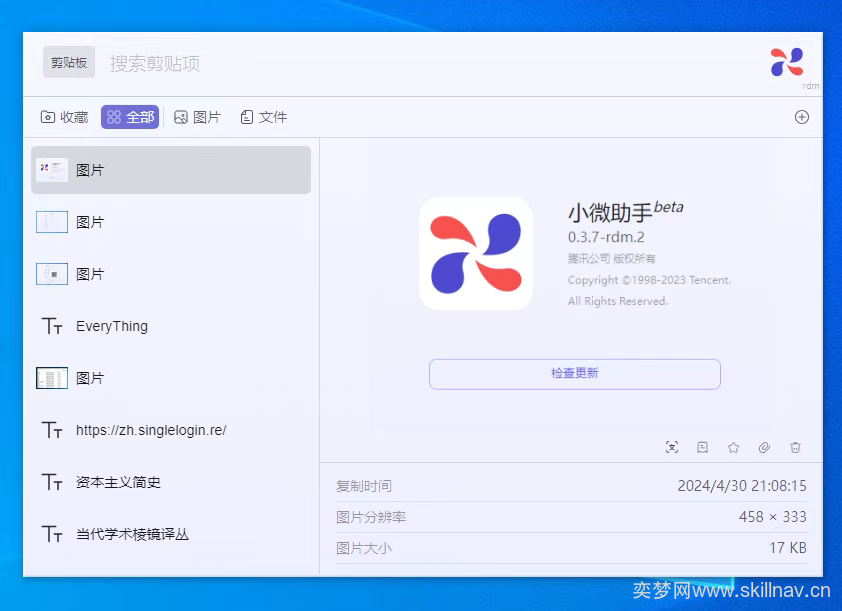The width and height of the screenshot is (842, 611).
Task: Click the image size value 17 KB
Action: [x=788, y=548]
